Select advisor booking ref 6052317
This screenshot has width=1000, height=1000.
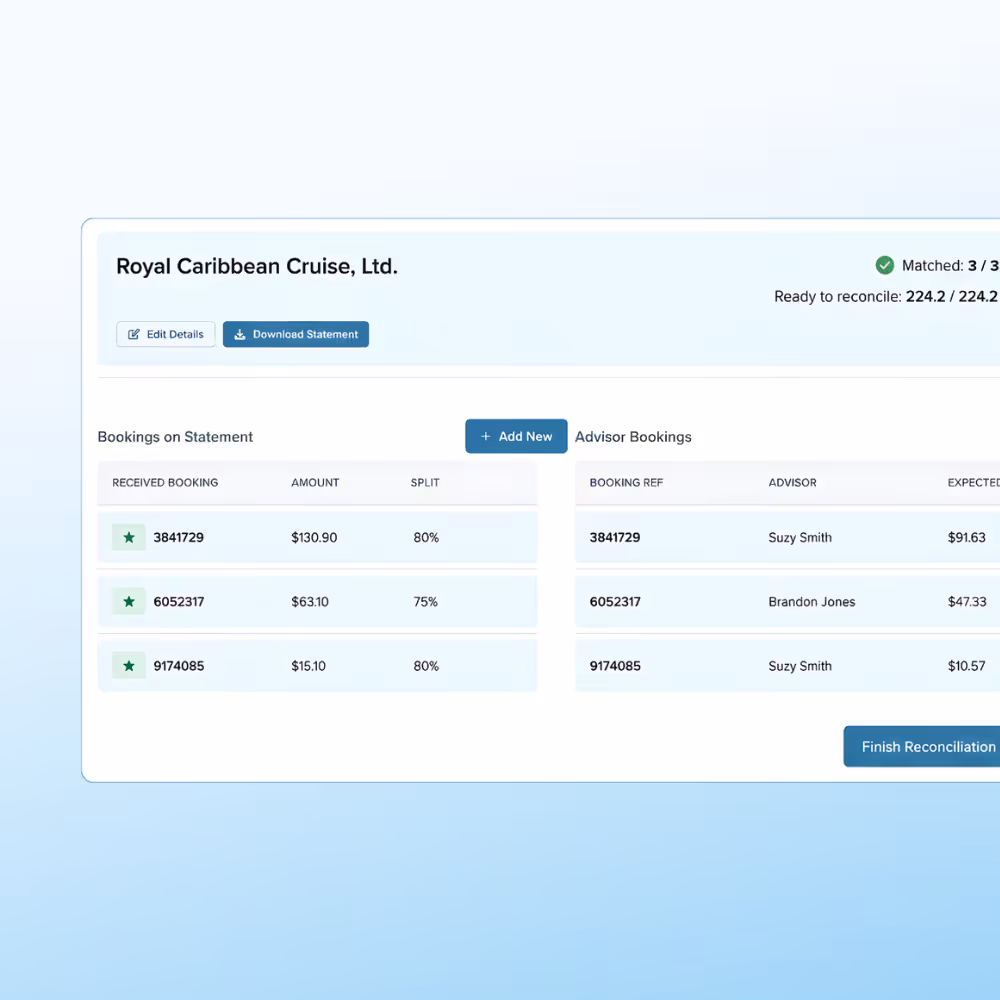(615, 601)
